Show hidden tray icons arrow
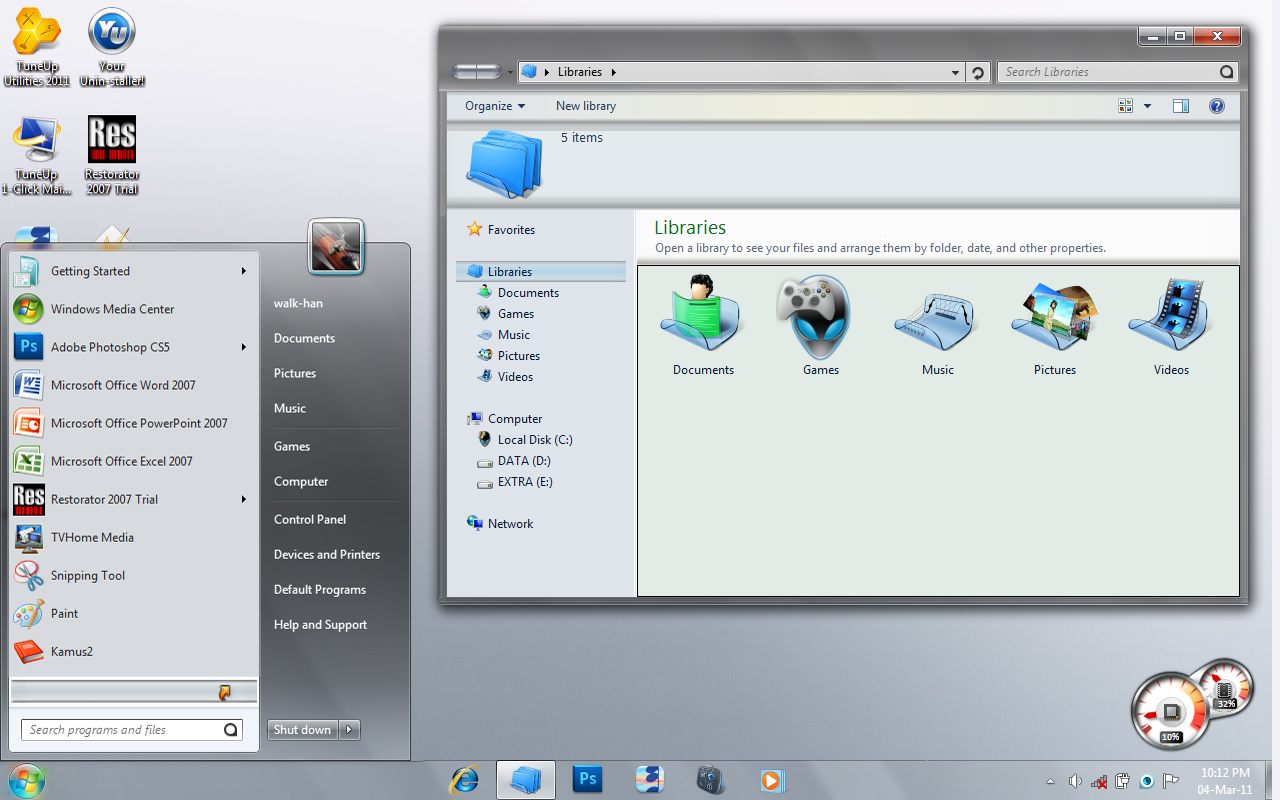The height and width of the screenshot is (800, 1280). [1050, 781]
